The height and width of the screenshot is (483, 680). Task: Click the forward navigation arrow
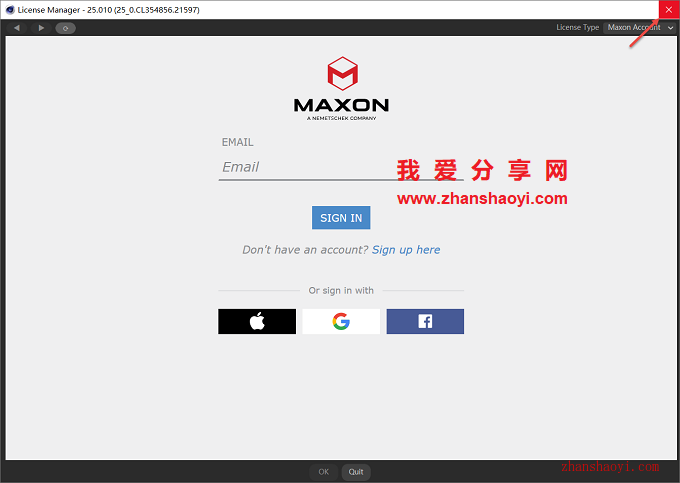[x=41, y=28]
